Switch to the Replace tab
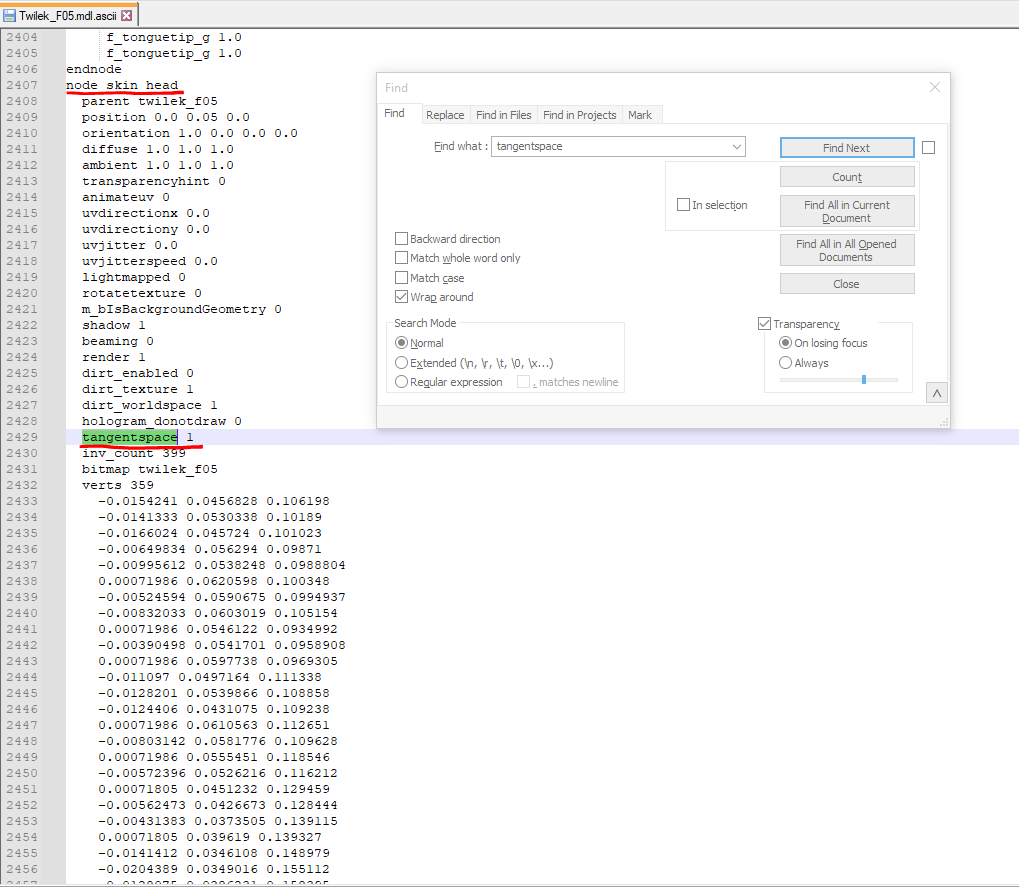 pos(445,115)
